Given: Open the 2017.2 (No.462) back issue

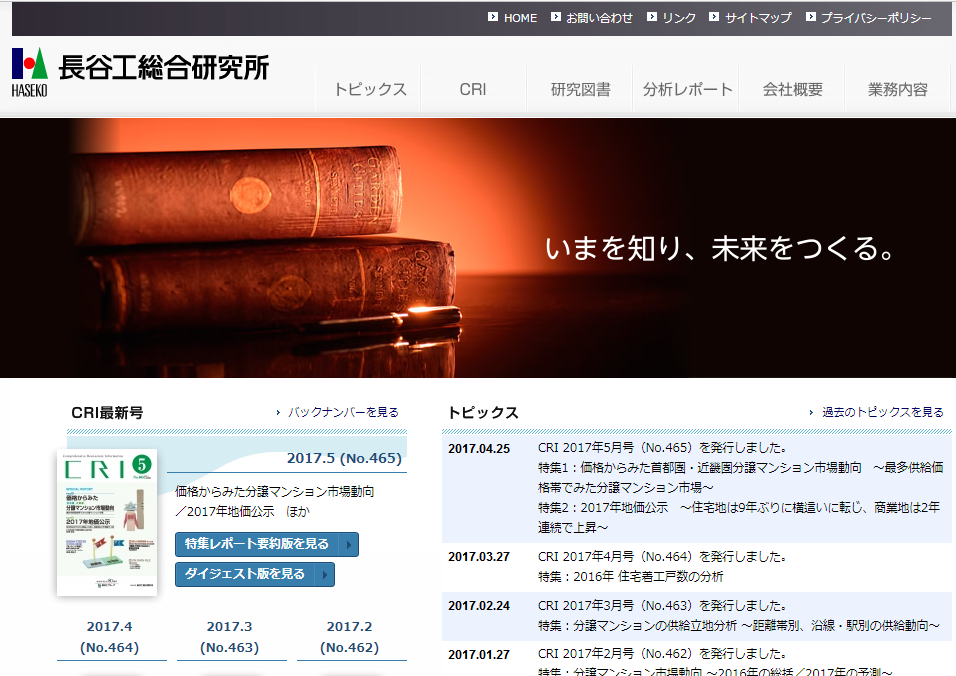Looking at the screenshot, I should [x=349, y=637].
